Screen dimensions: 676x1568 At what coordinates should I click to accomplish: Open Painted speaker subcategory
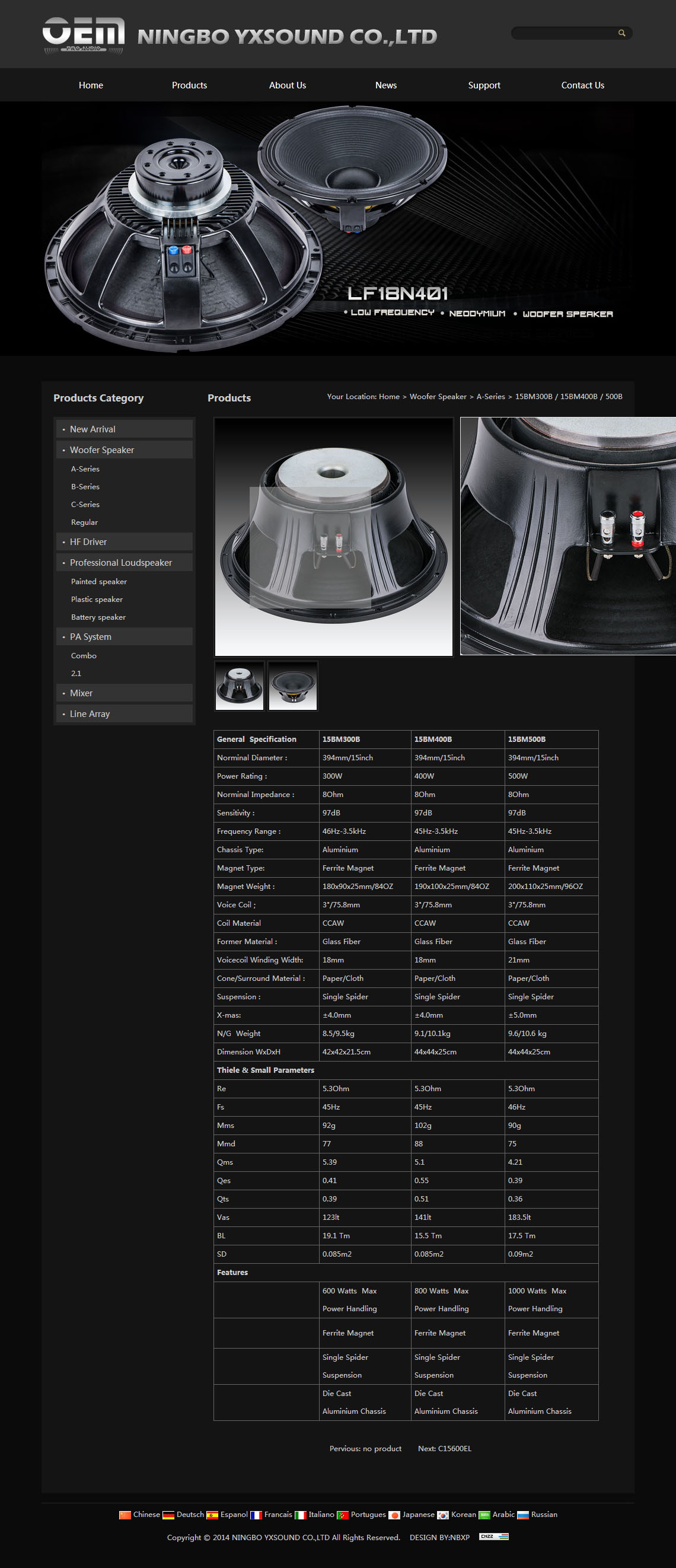coord(99,581)
